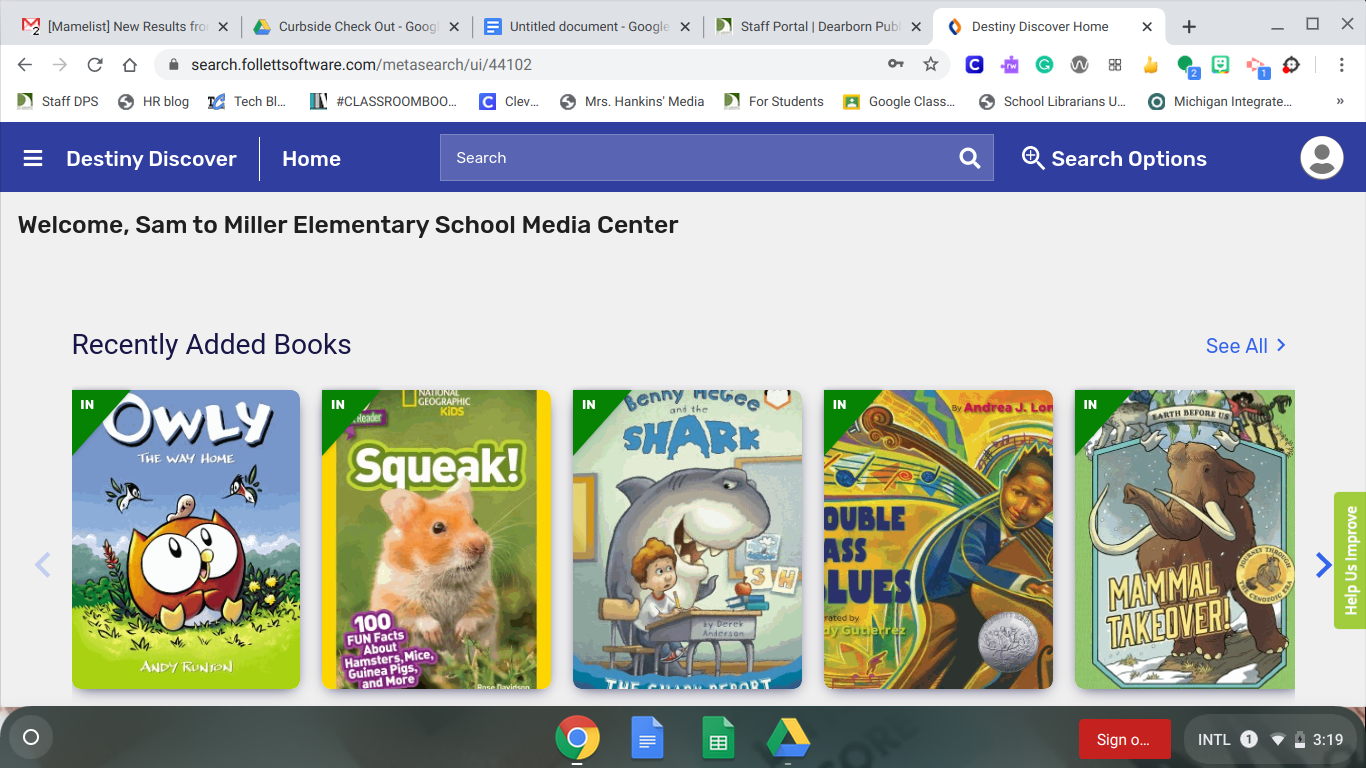Switch to the Staff Portal tab
Viewport: 1366px width, 768px height.
click(819, 27)
